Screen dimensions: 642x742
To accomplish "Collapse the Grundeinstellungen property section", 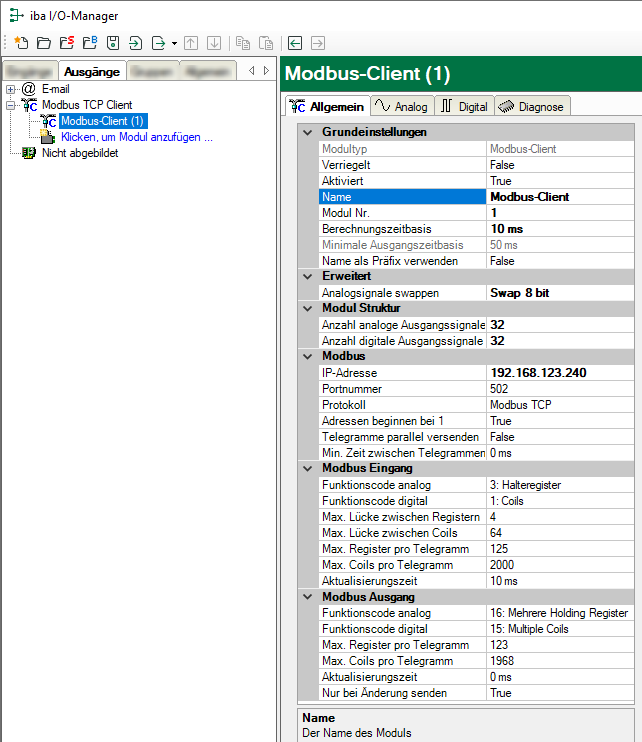I will point(307,132).
